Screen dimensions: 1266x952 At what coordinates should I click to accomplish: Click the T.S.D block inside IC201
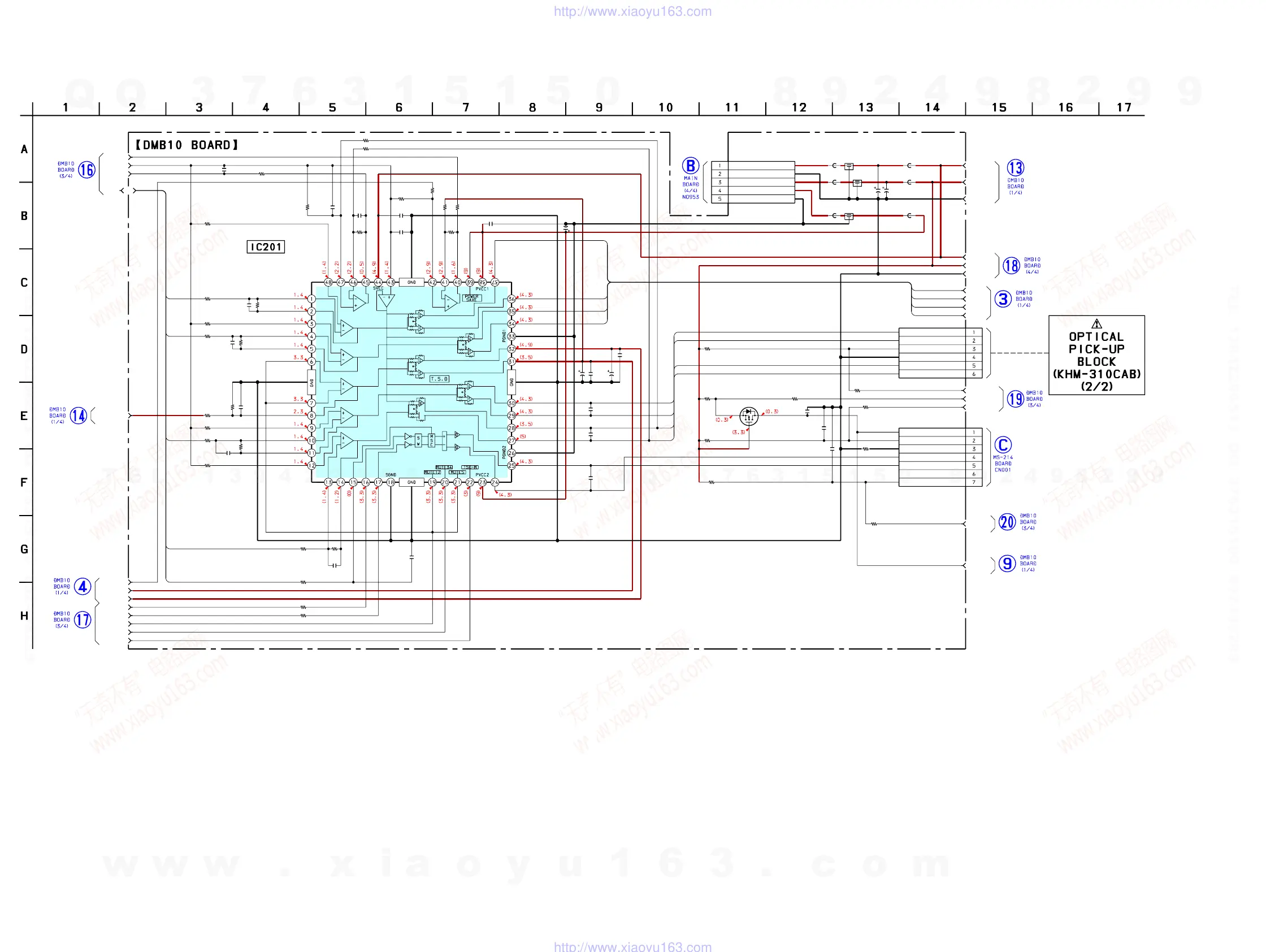(439, 379)
